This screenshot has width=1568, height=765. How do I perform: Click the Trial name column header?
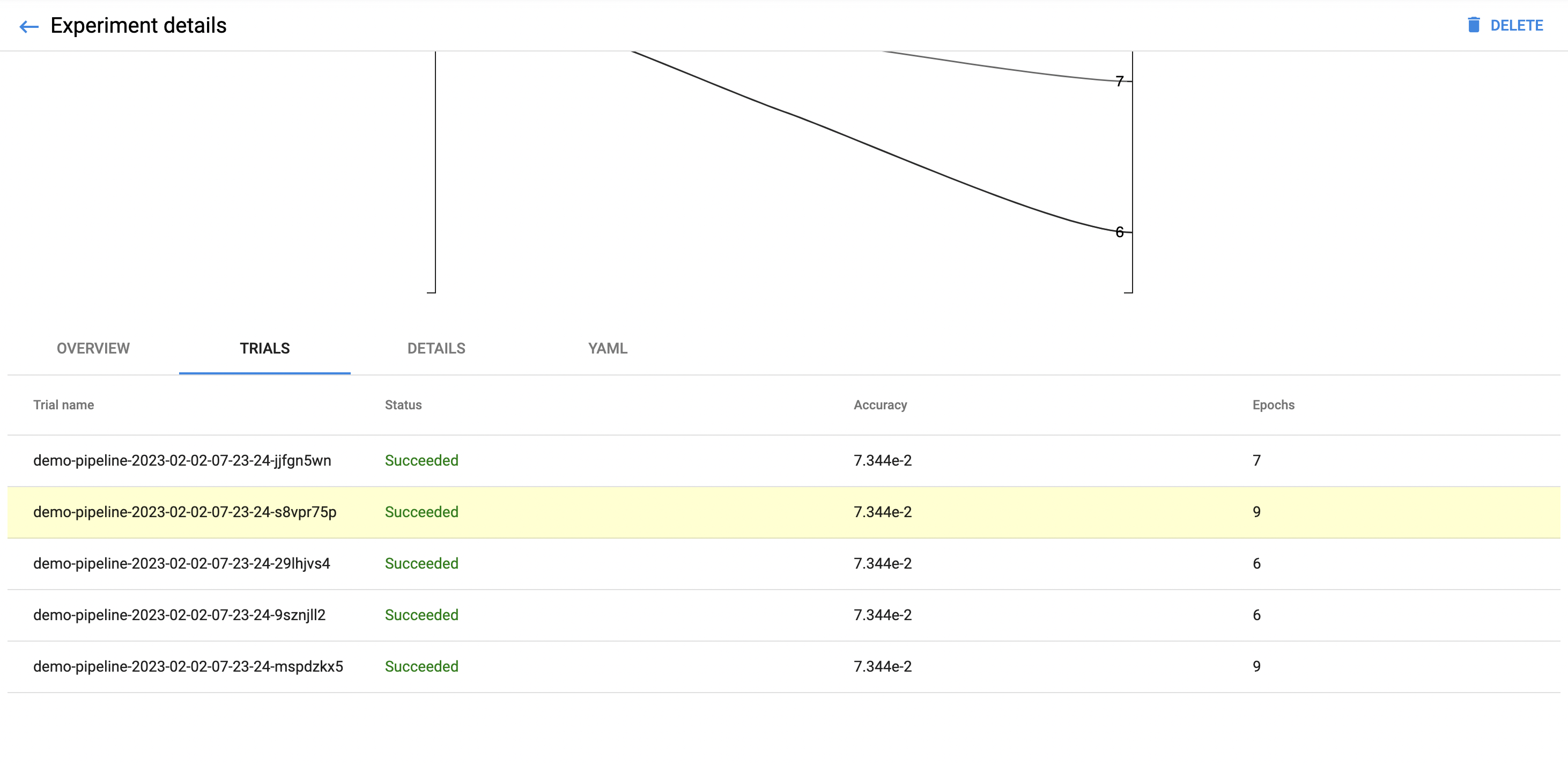(63, 405)
